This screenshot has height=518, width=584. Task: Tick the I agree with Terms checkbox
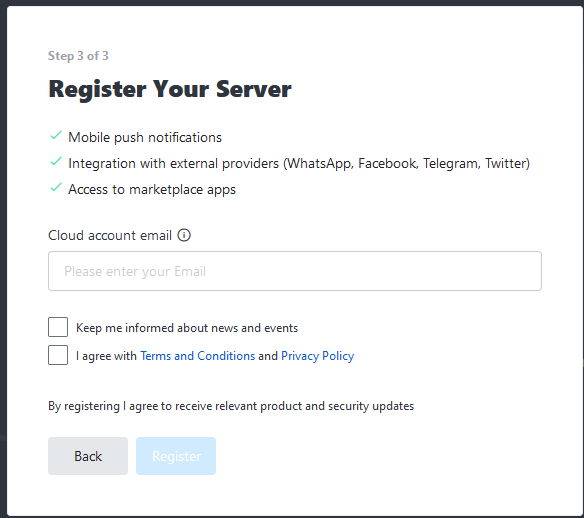(58, 355)
